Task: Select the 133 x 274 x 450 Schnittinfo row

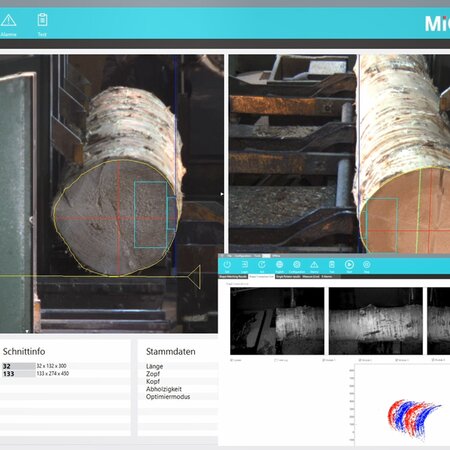Action: pos(65,374)
